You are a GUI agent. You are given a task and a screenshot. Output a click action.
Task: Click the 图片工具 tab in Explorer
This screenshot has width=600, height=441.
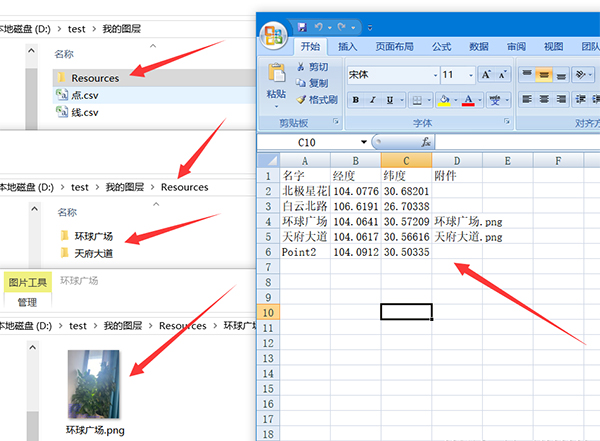pyautogui.click(x=27, y=283)
